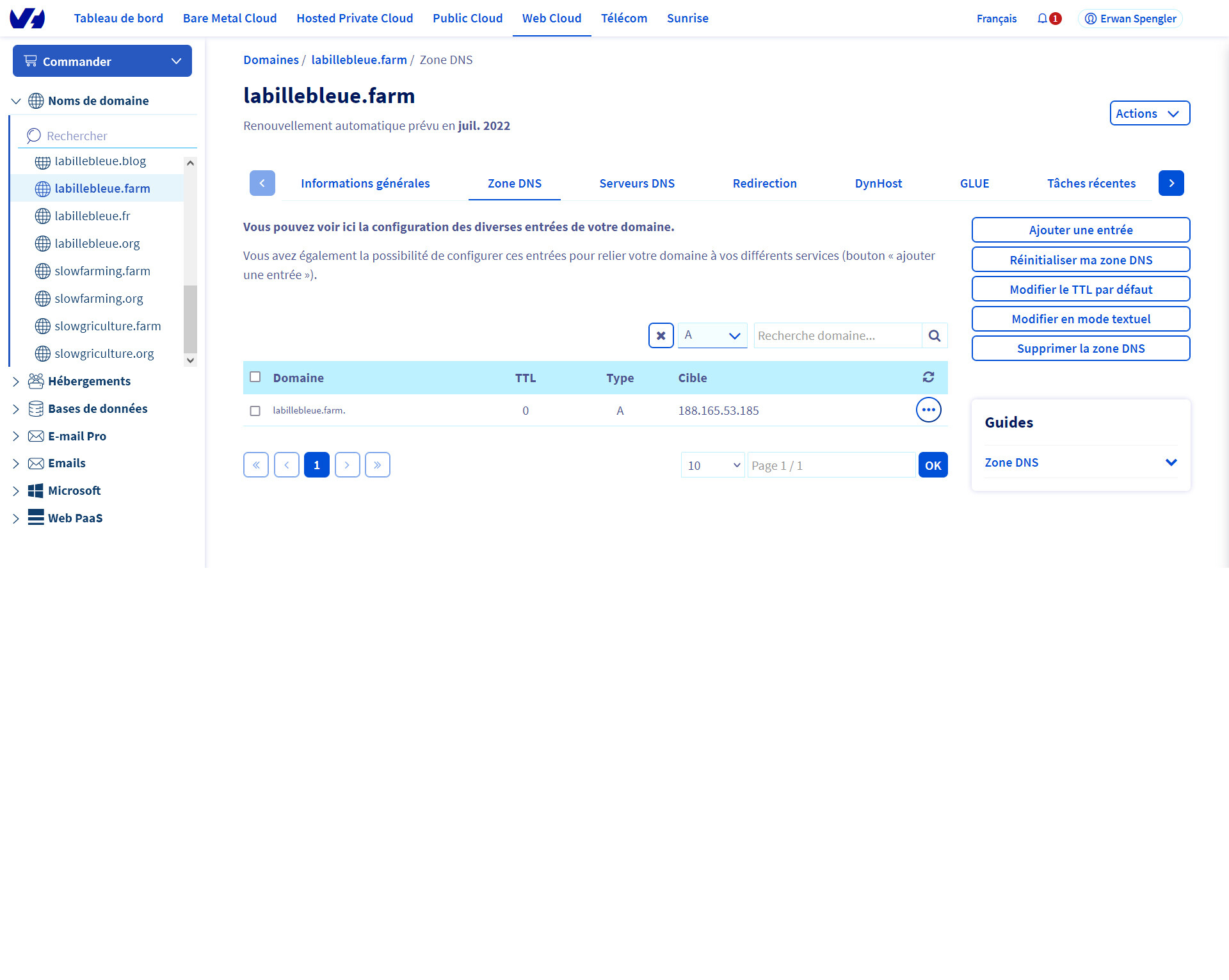This screenshot has width=1229, height=980.
Task: Go to the next results page
Action: coord(348,465)
